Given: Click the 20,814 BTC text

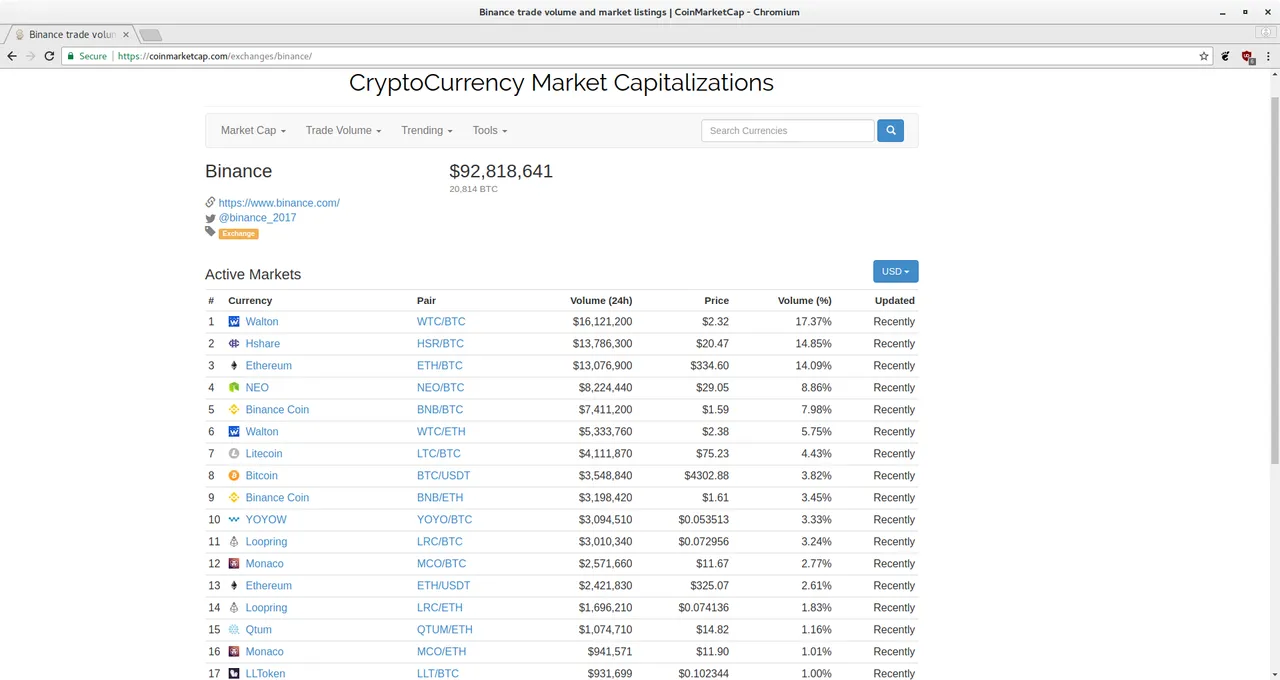Looking at the screenshot, I should [x=473, y=189].
